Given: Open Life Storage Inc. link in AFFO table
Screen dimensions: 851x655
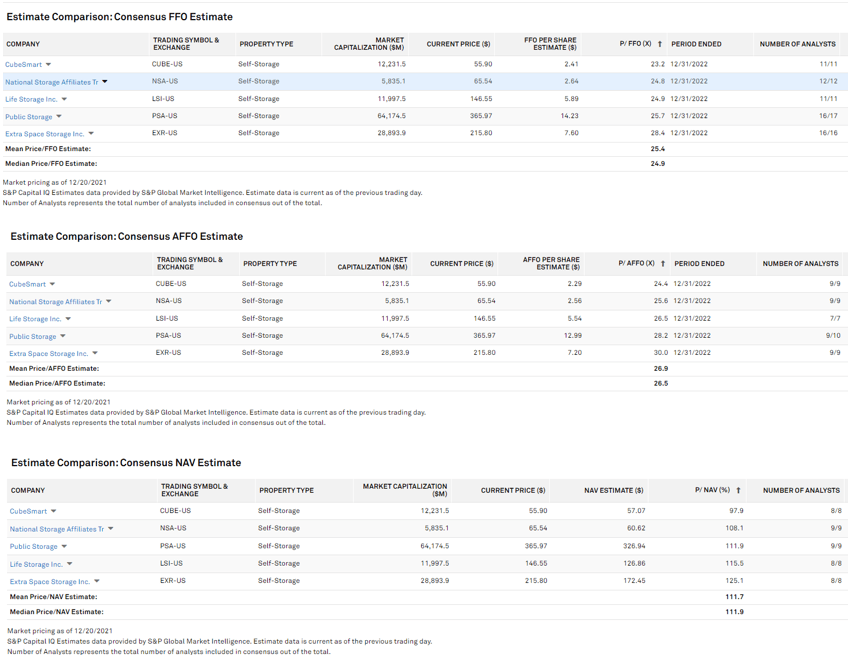Looking at the screenshot, I should tap(35, 319).
